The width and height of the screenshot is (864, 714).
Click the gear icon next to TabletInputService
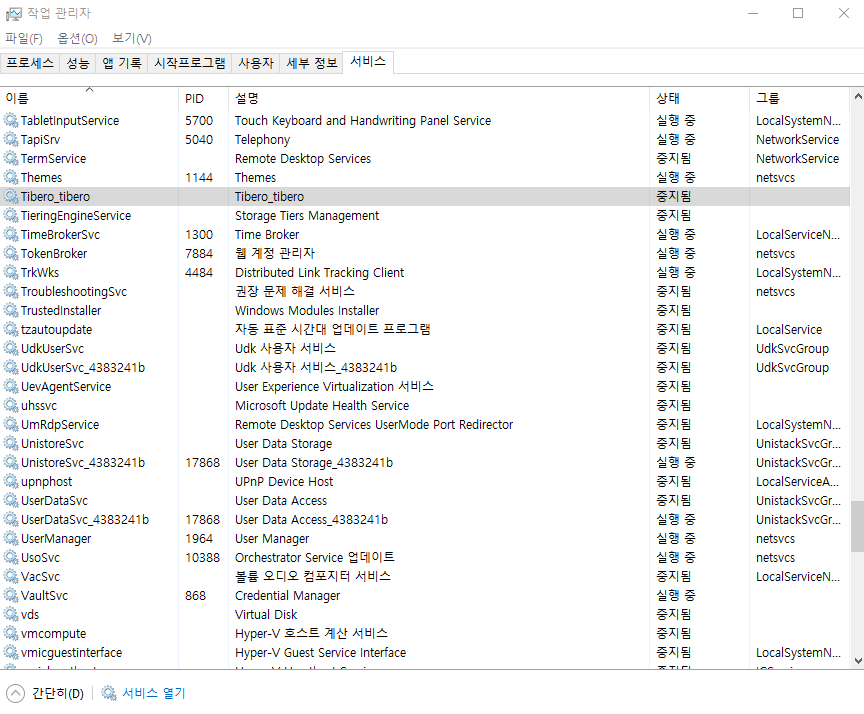click(x=11, y=120)
